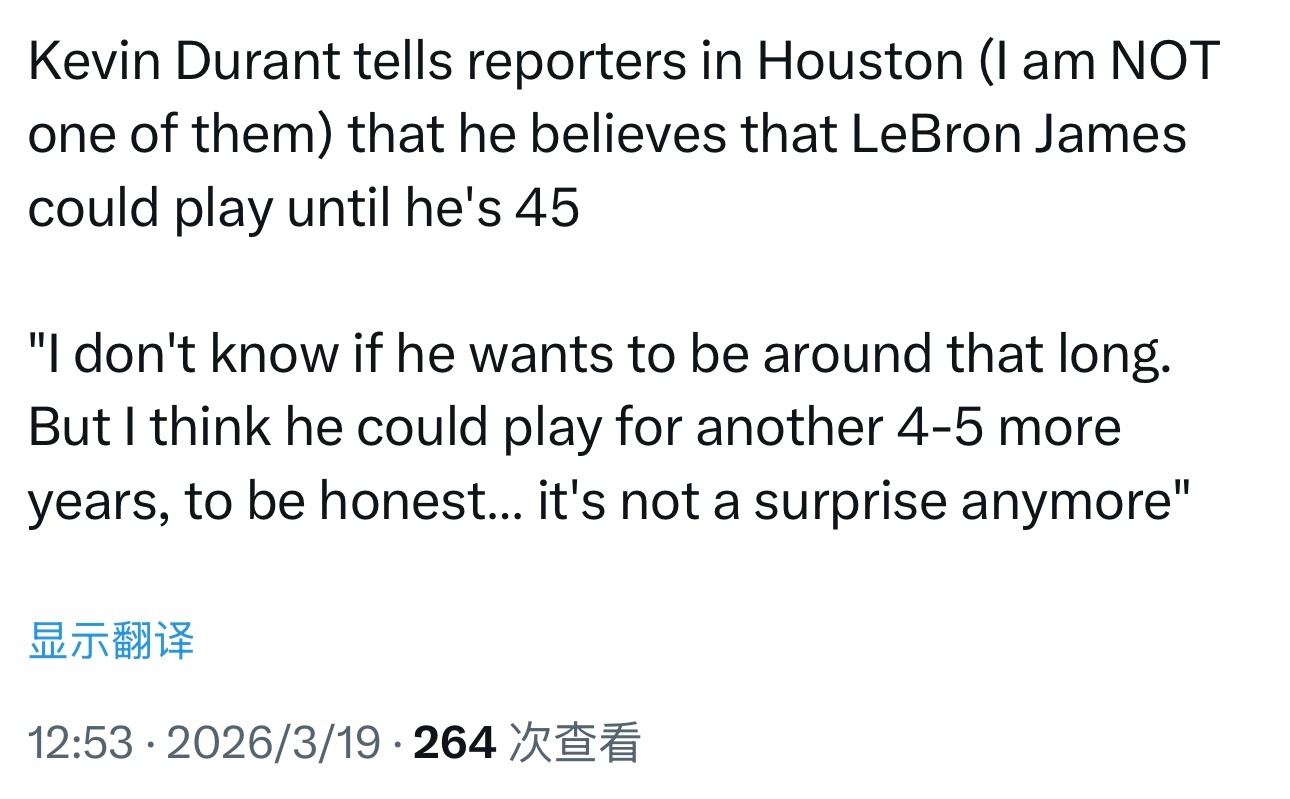
Task: Click the 显示翻译 translate link
Action: [x=111, y=641]
